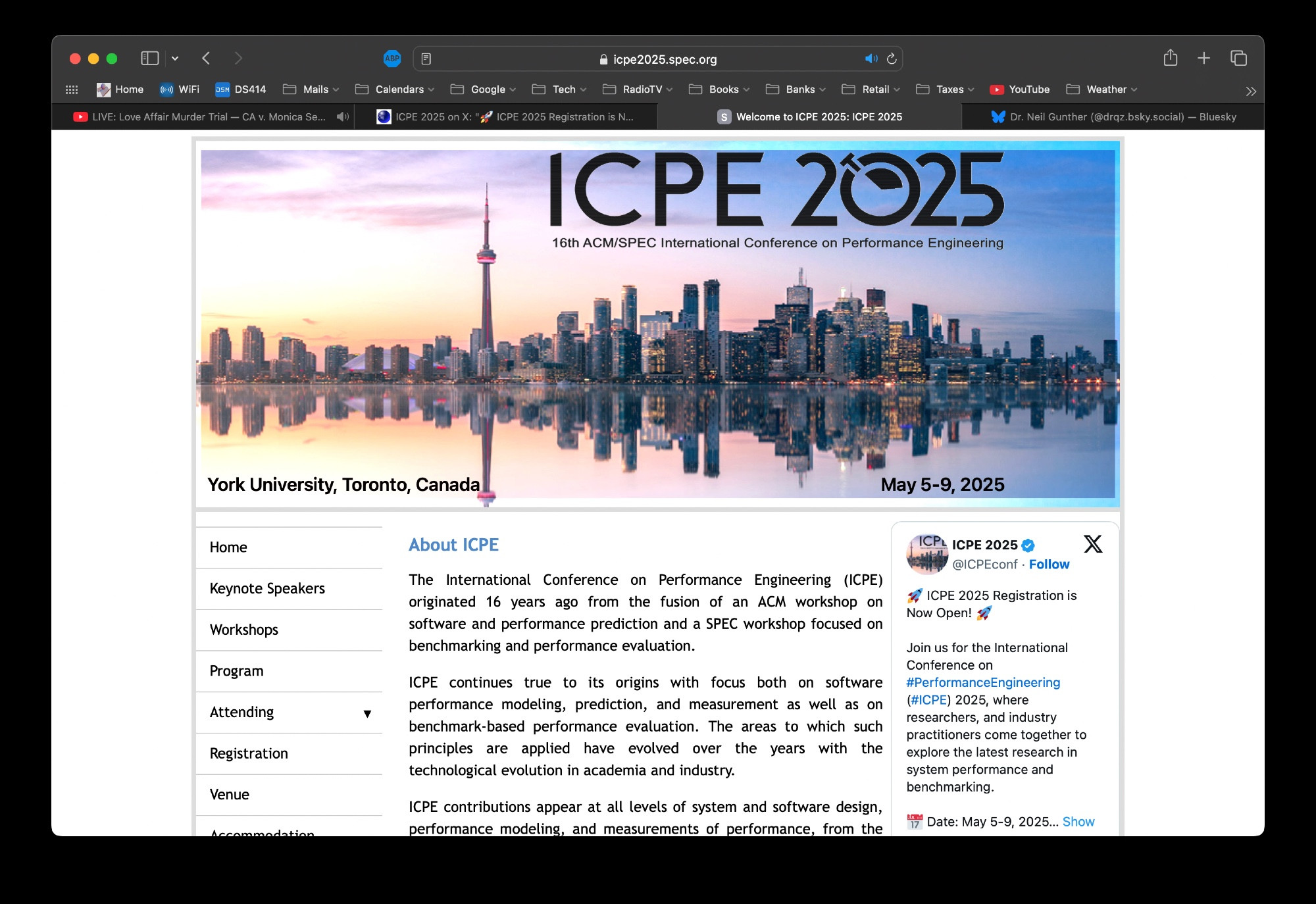Switch to the Dr. Neil Gunther Bluesky tab
Image resolution: width=1316 pixels, height=904 pixels.
pyautogui.click(x=1113, y=117)
